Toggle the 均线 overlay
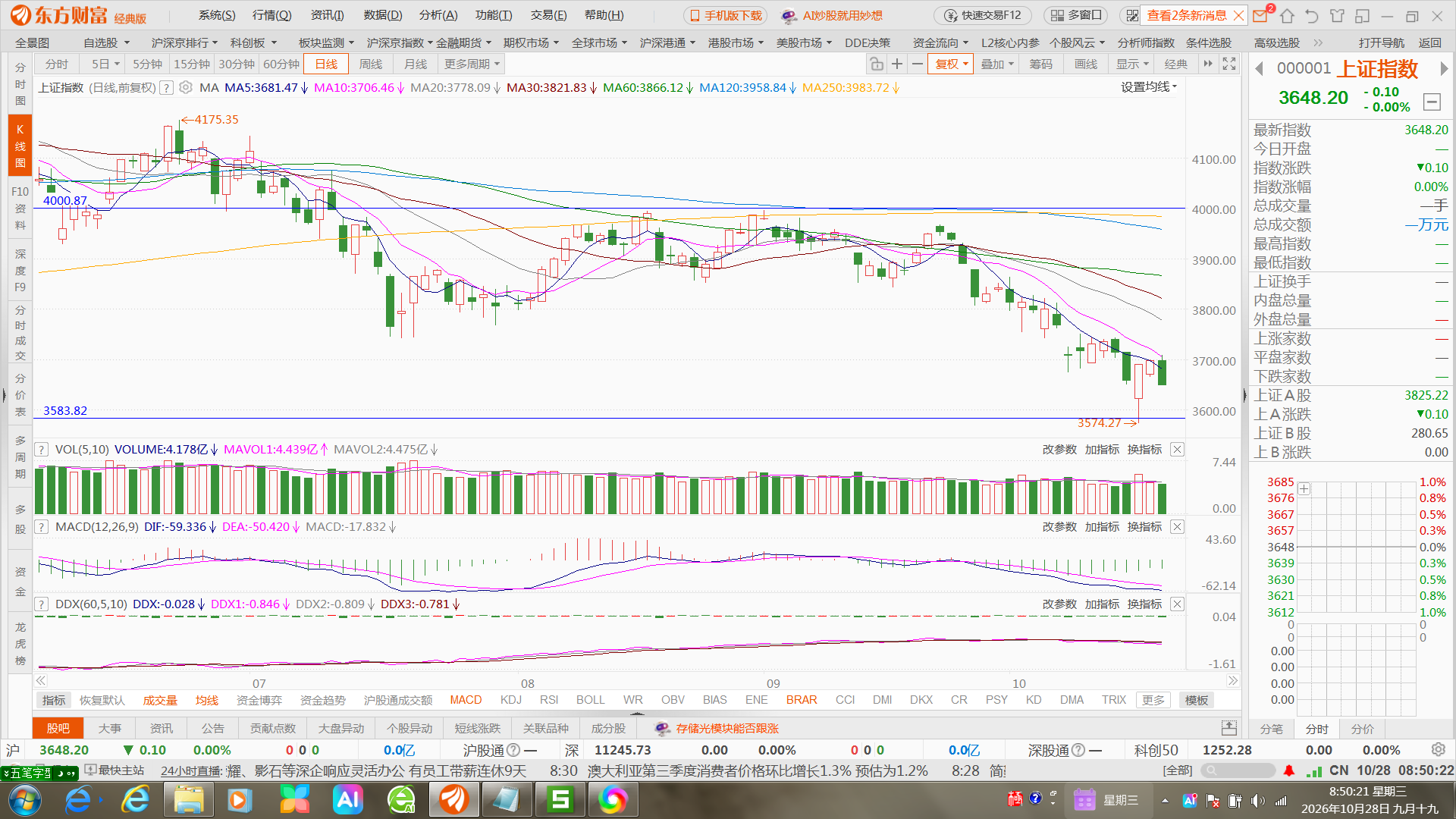The height and width of the screenshot is (819, 1456). (207, 700)
